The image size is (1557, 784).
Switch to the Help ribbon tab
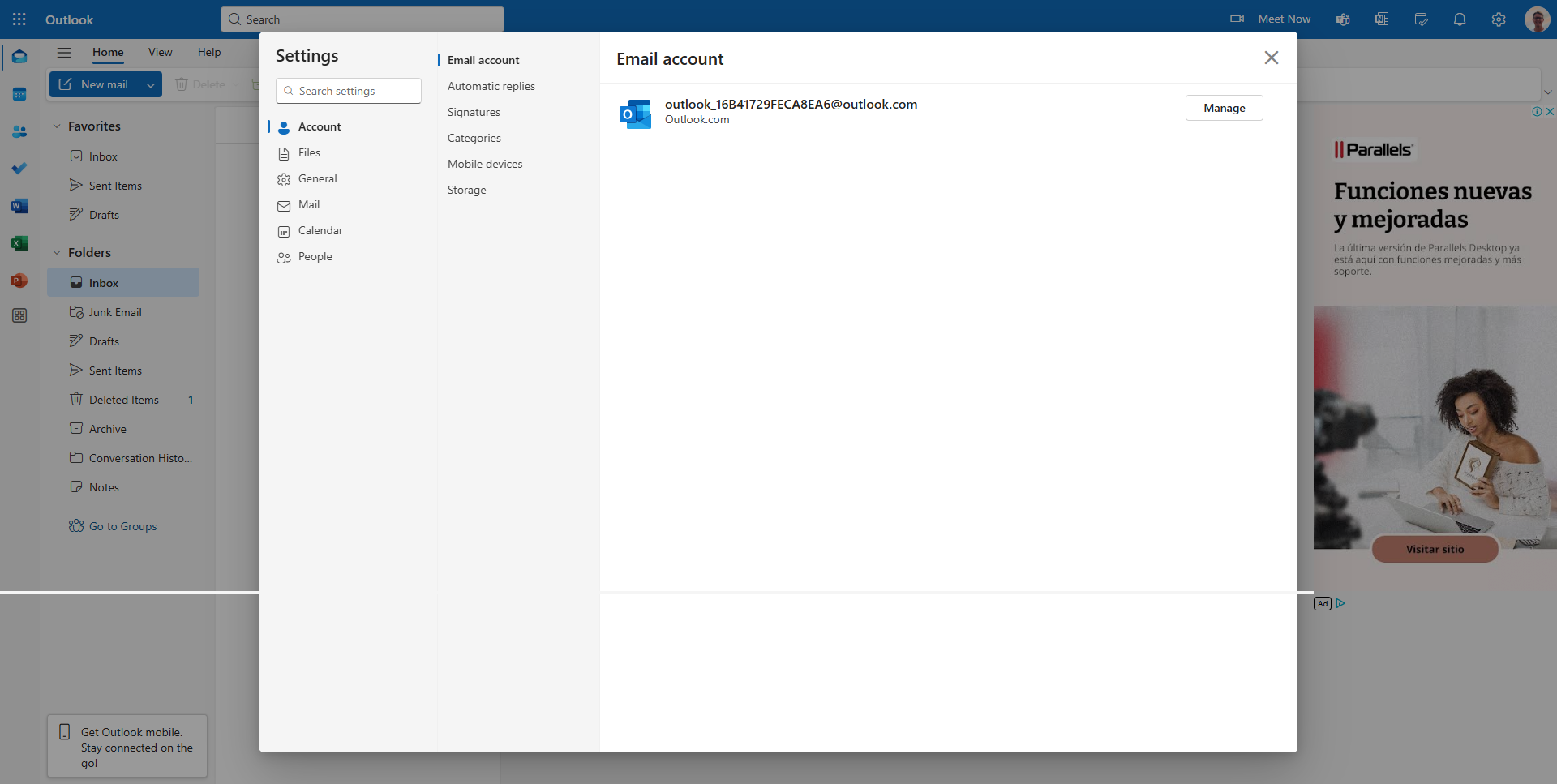pyautogui.click(x=209, y=52)
